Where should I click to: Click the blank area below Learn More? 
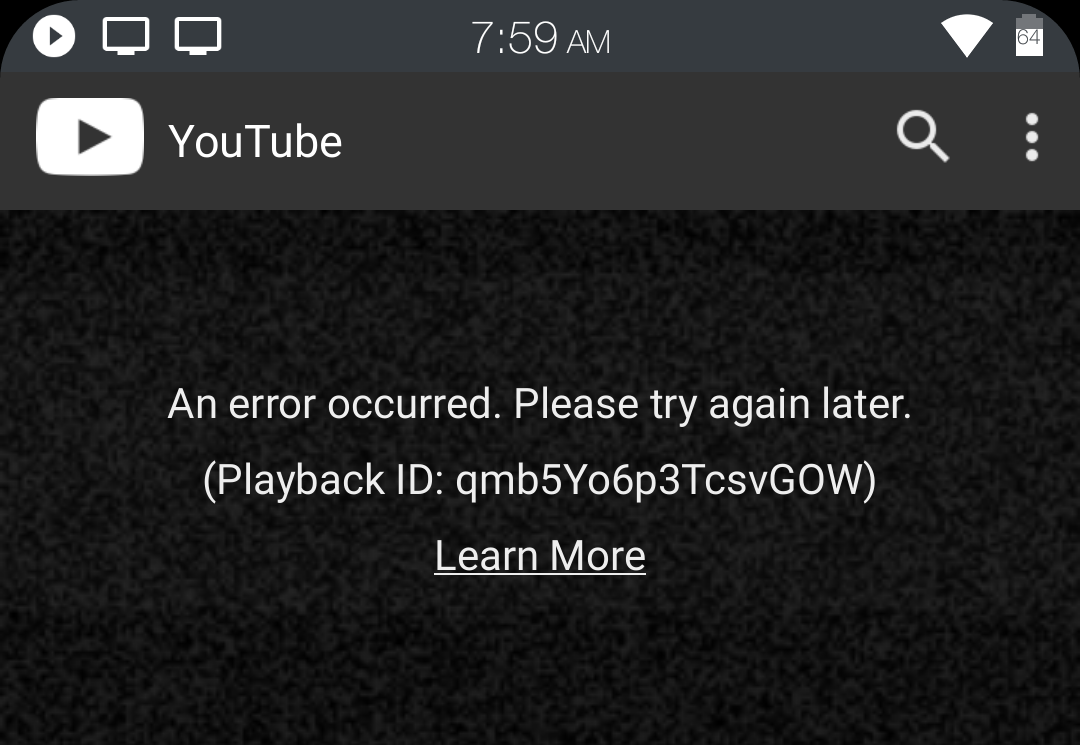pyautogui.click(x=540, y=661)
